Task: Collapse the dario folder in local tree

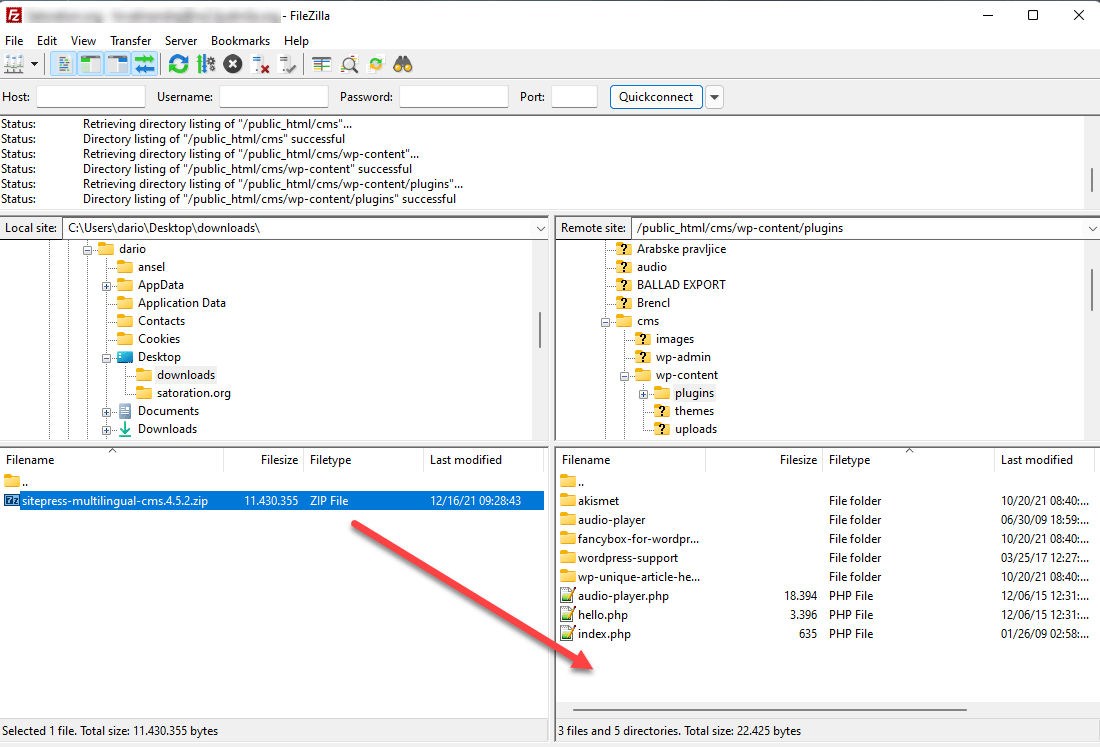Action: 88,250
